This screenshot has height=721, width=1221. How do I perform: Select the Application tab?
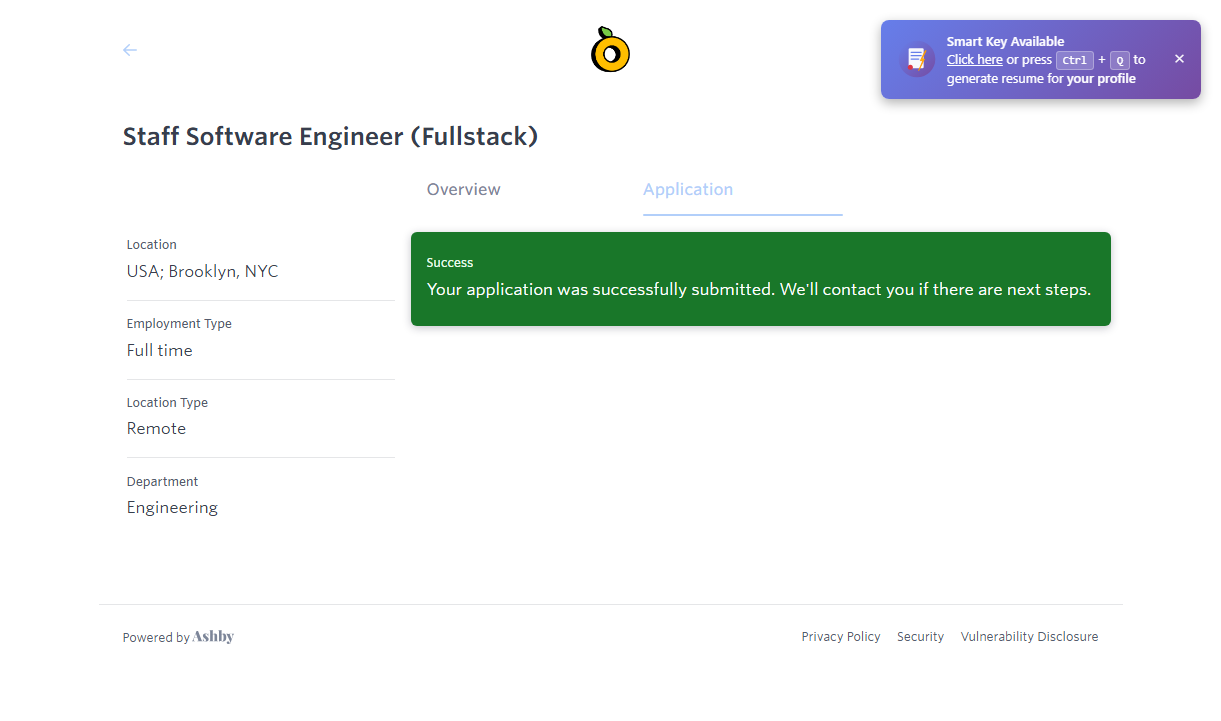pos(688,190)
